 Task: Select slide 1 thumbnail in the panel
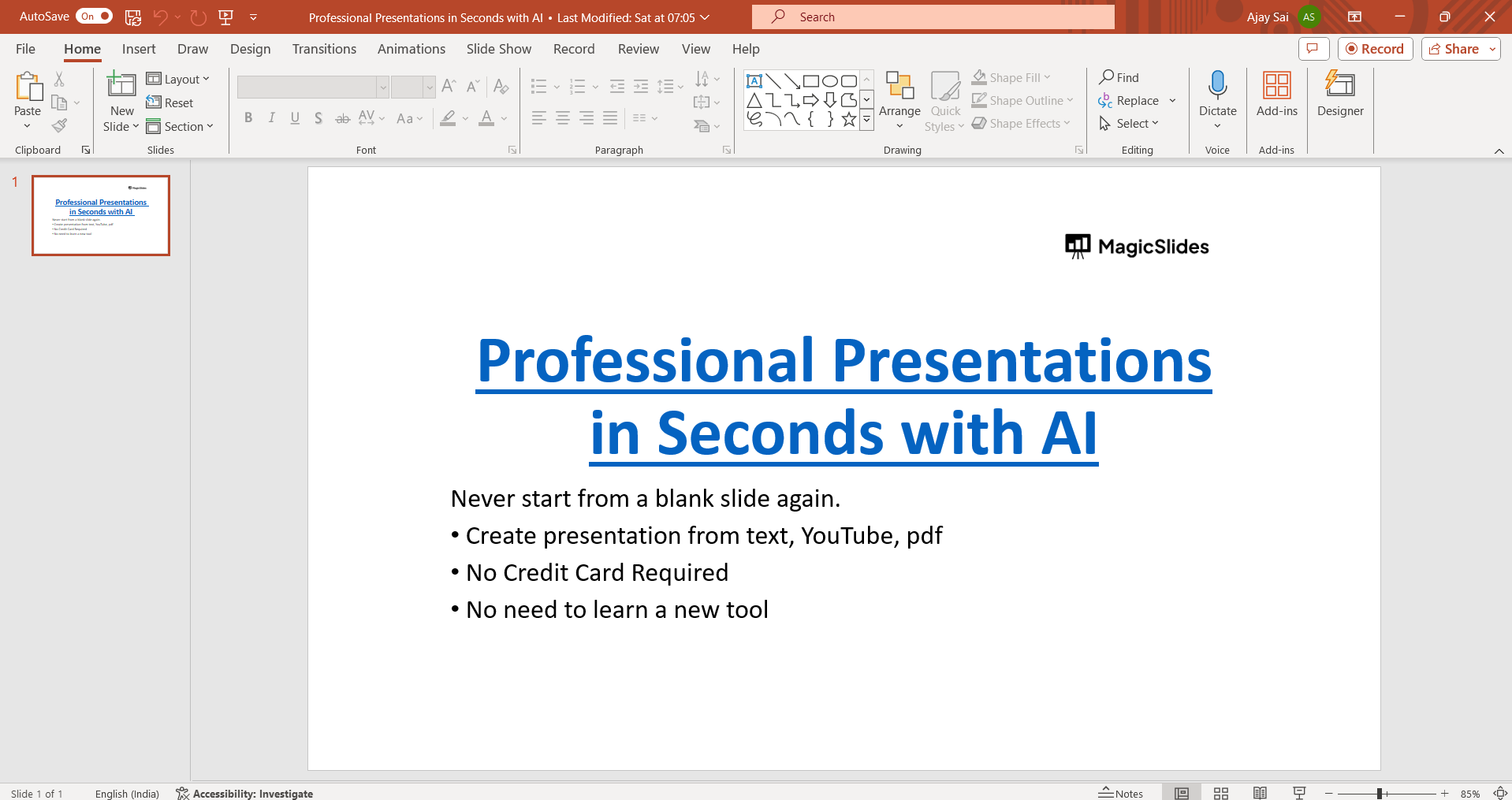pos(101,215)
